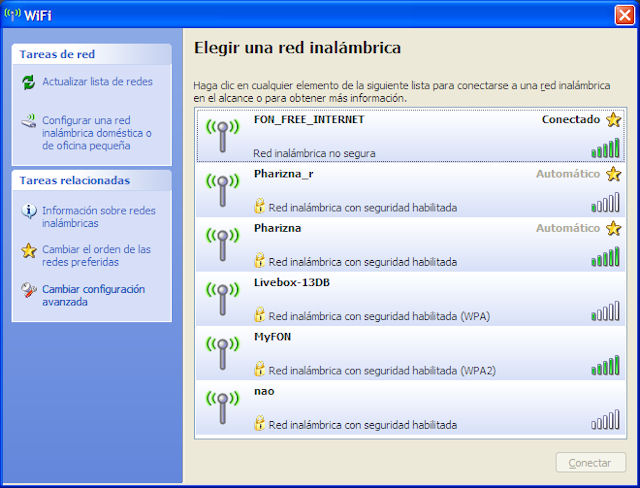Click the star icon beside Cambiar el orden
The height and width of the screenshot is (488, 640).
tap(29, 251)
